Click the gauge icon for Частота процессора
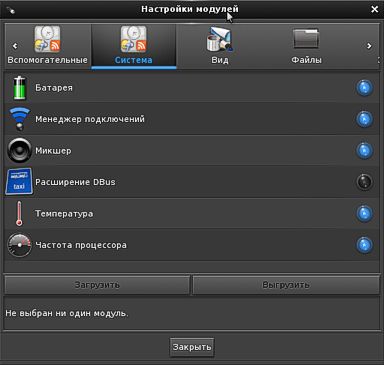 tap(19, 245)
